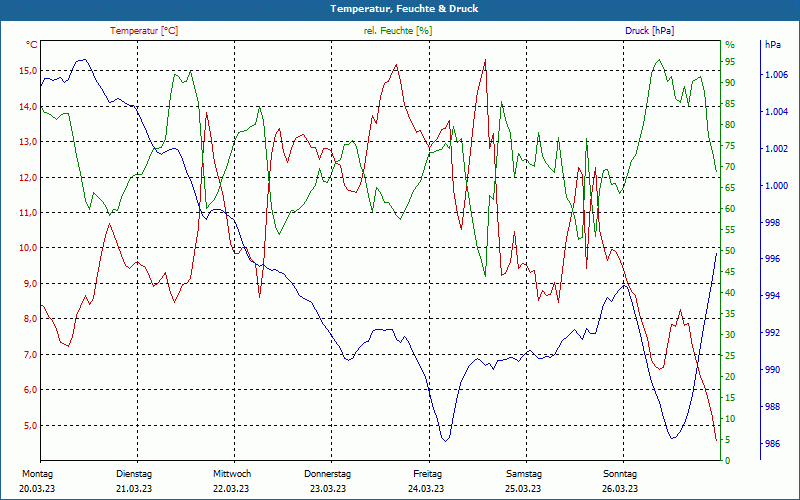Click the '25' humidity axis value
Viewport: 800px width, 500px height.
(x=730, y=356)
